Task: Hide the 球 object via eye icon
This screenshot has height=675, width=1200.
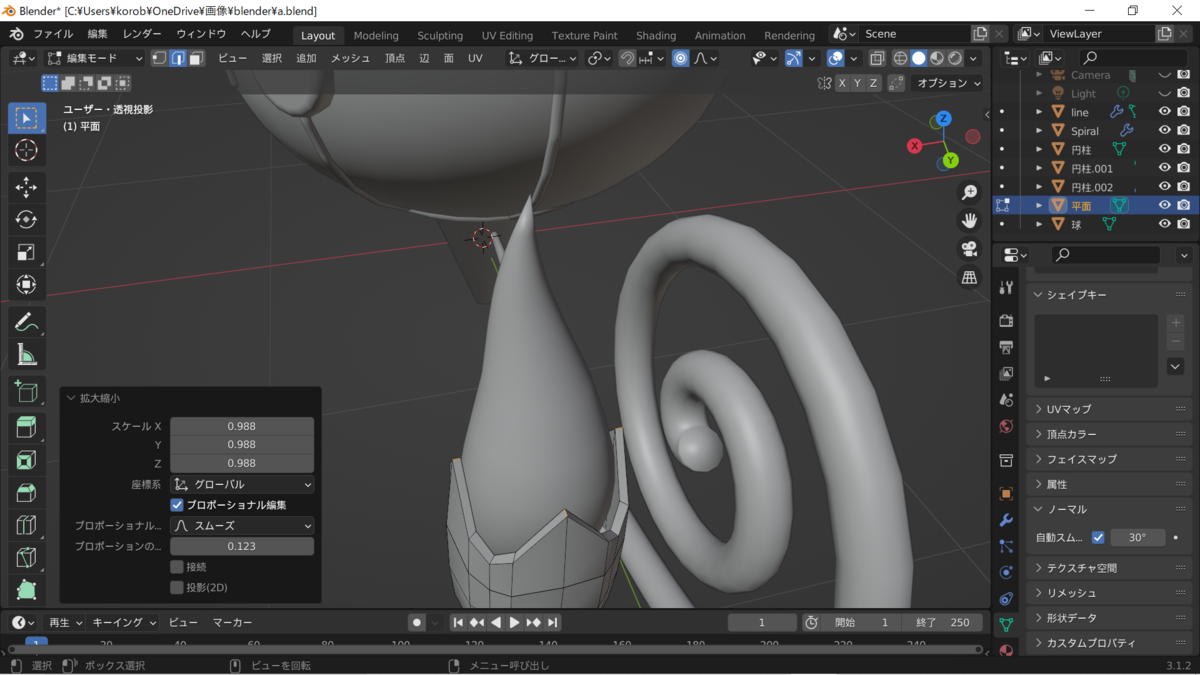Action: coord(1164,224)
